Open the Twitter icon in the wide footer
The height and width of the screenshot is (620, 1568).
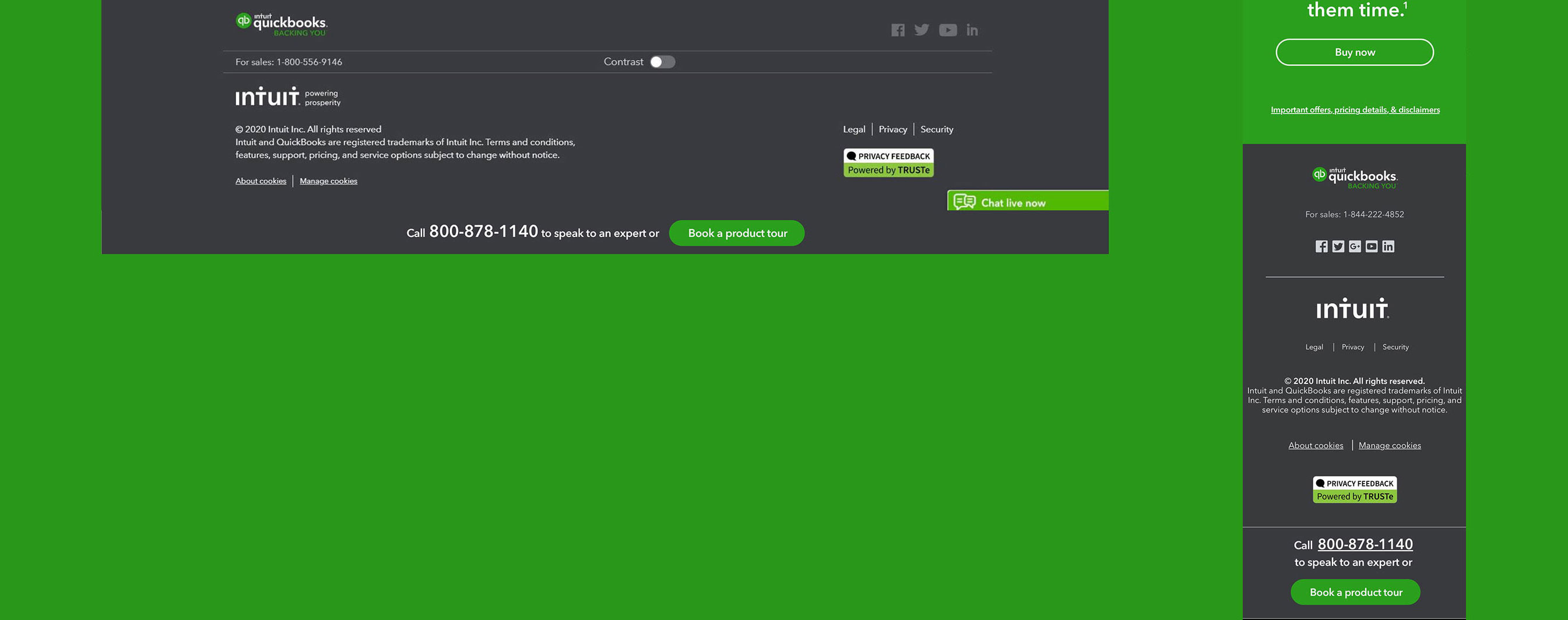pos(922,30)
